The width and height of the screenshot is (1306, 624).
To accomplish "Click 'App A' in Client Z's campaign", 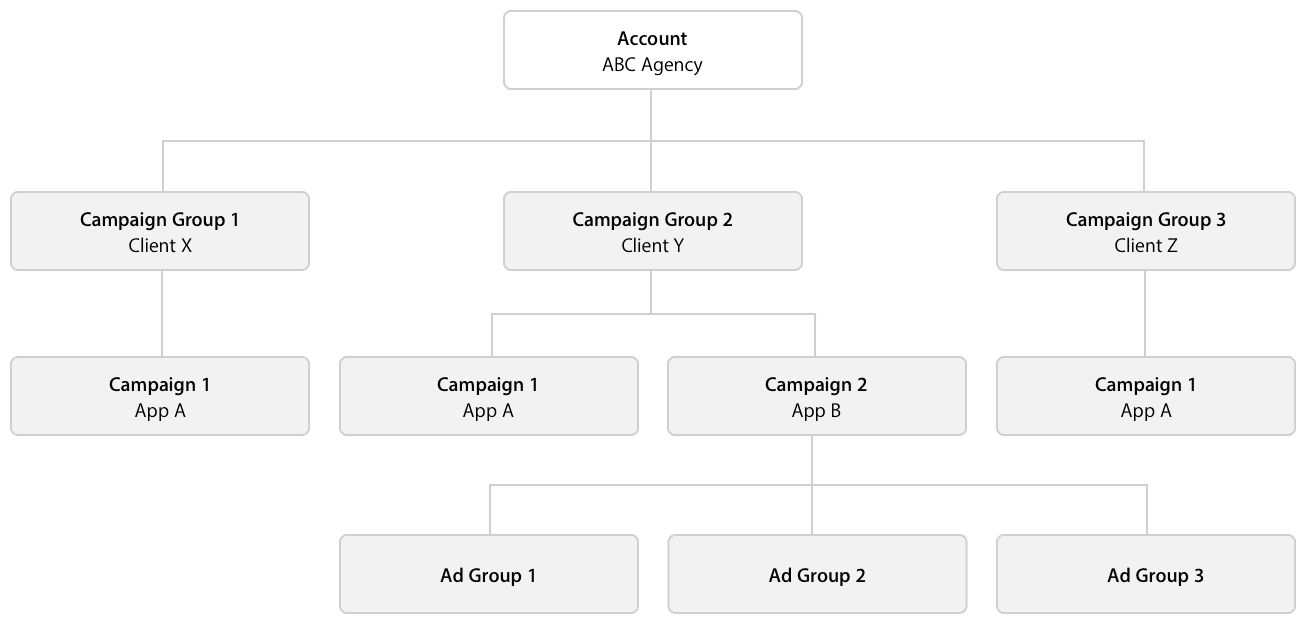I will click(x=1145, y=411).
